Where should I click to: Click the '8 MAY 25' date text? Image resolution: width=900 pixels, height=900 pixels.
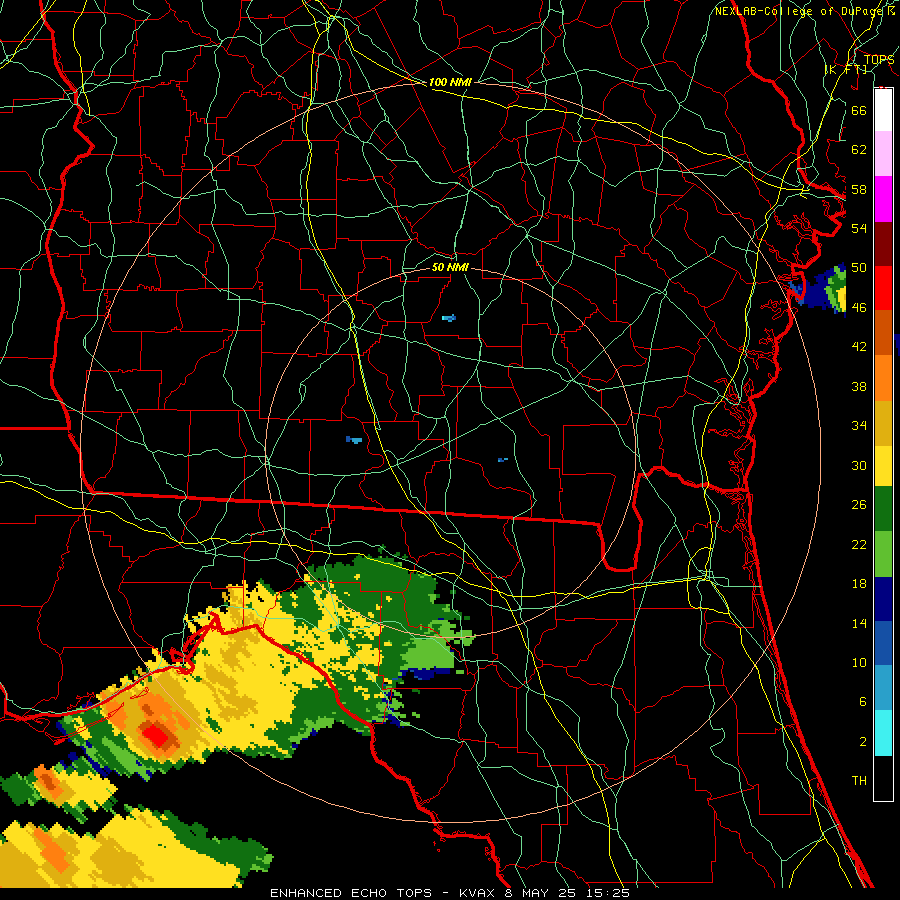coord(541,893)
